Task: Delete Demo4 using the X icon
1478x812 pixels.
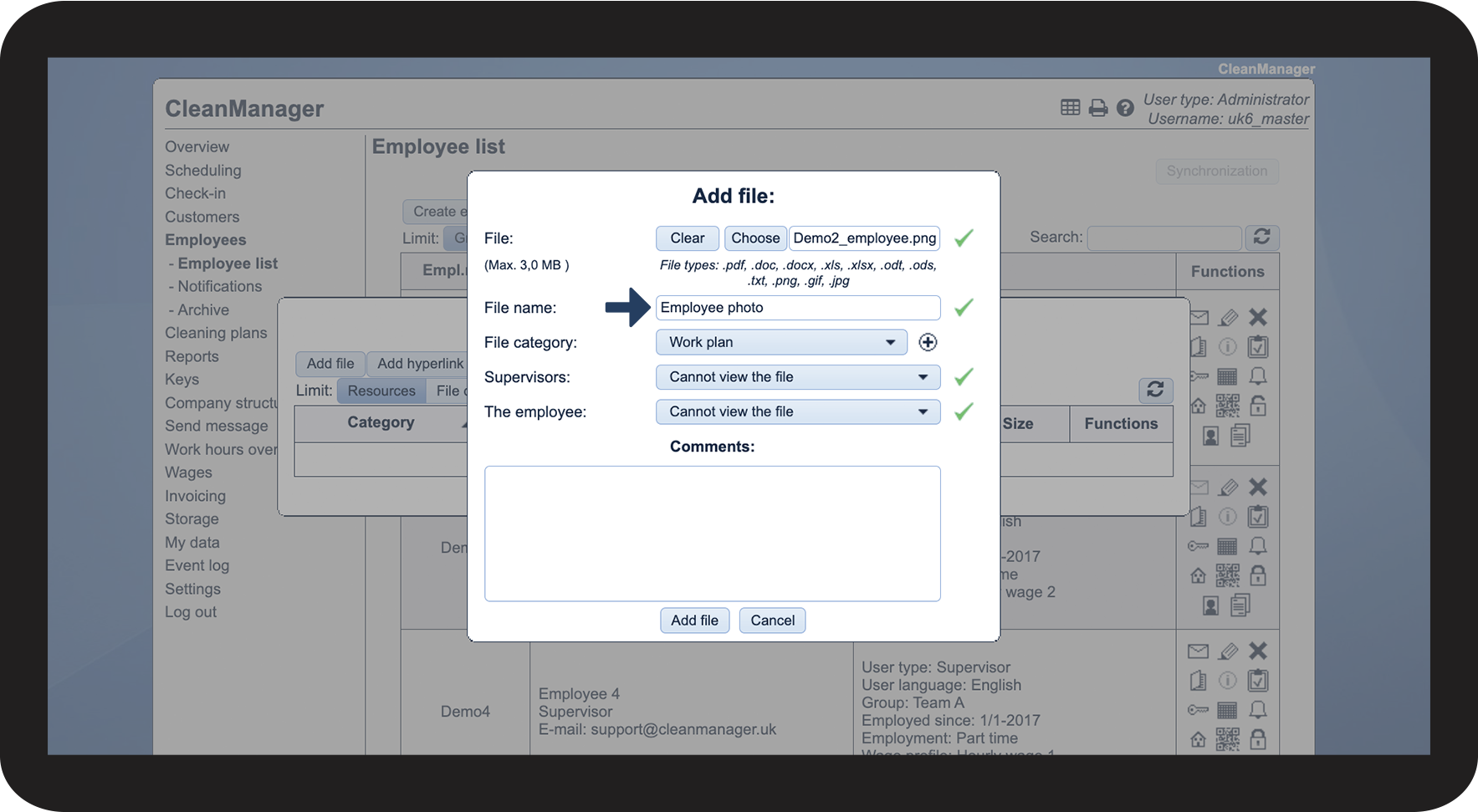Action: [1258, 651]
